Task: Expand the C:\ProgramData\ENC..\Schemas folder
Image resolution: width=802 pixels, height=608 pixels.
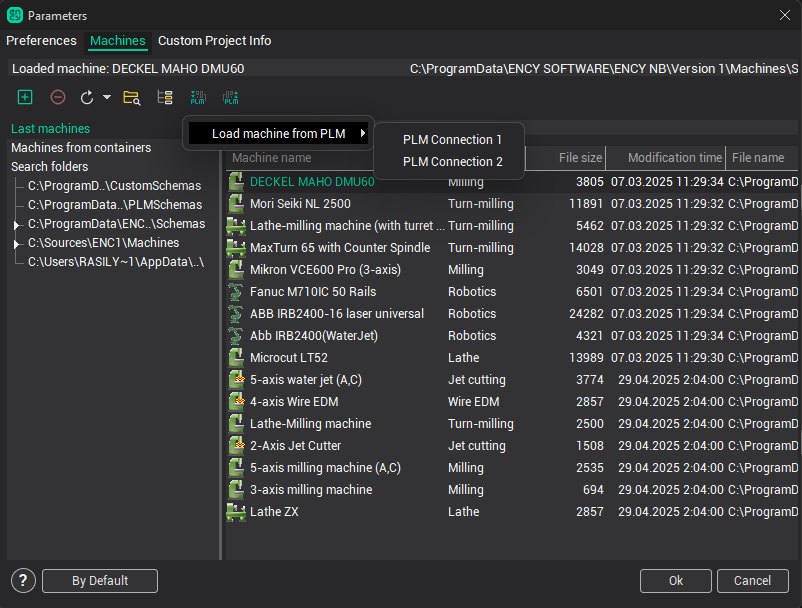Action: pyautogui.click(x=16, y=225)
